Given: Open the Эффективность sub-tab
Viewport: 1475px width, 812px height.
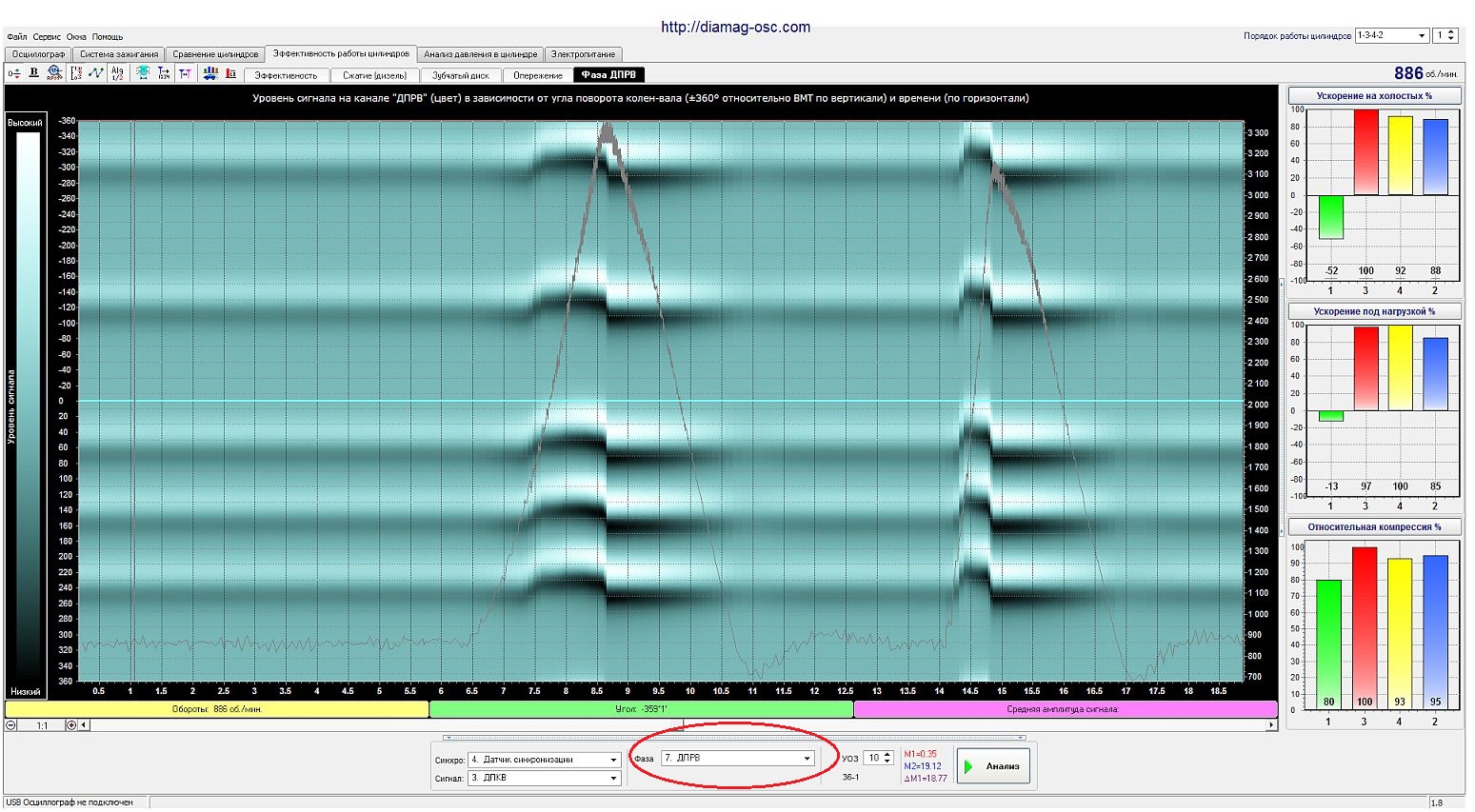Looking at the screenshot, I should pyautogui.click(x=286, y=75).
